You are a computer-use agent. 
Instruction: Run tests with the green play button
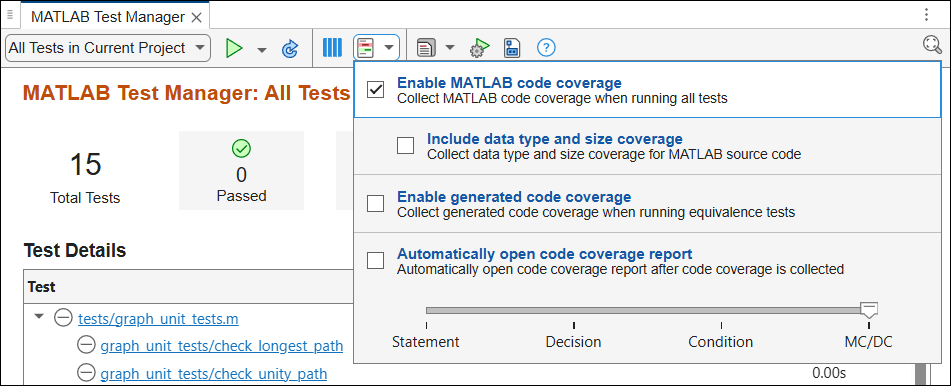click(234, 48)
